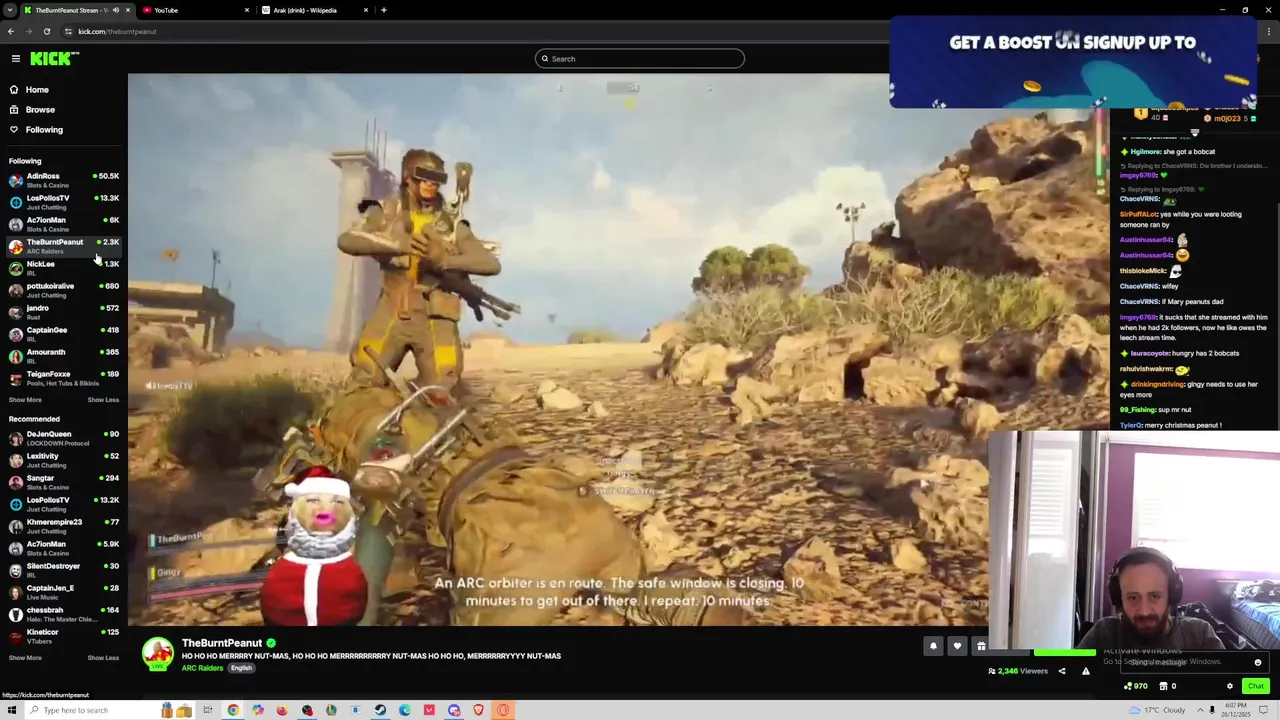1280x720 pixels.
Task: Open Brave browser from the taskbar
Action: (x=478, y=710)
